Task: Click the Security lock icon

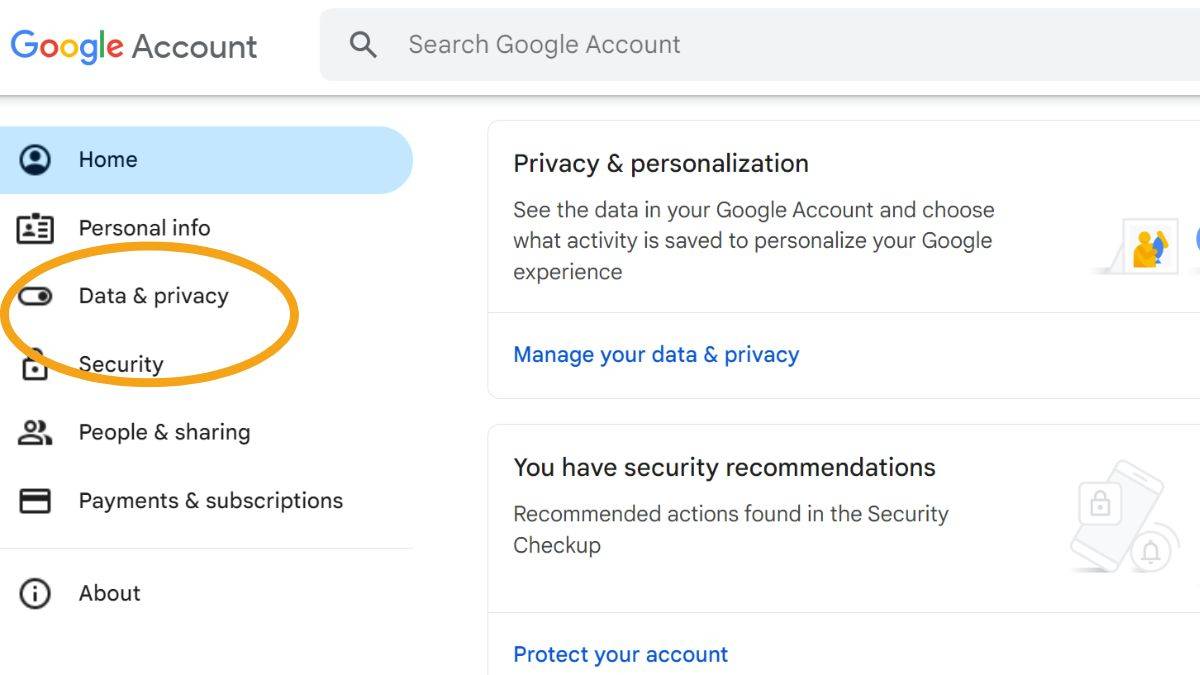Action: coord(35,364)
